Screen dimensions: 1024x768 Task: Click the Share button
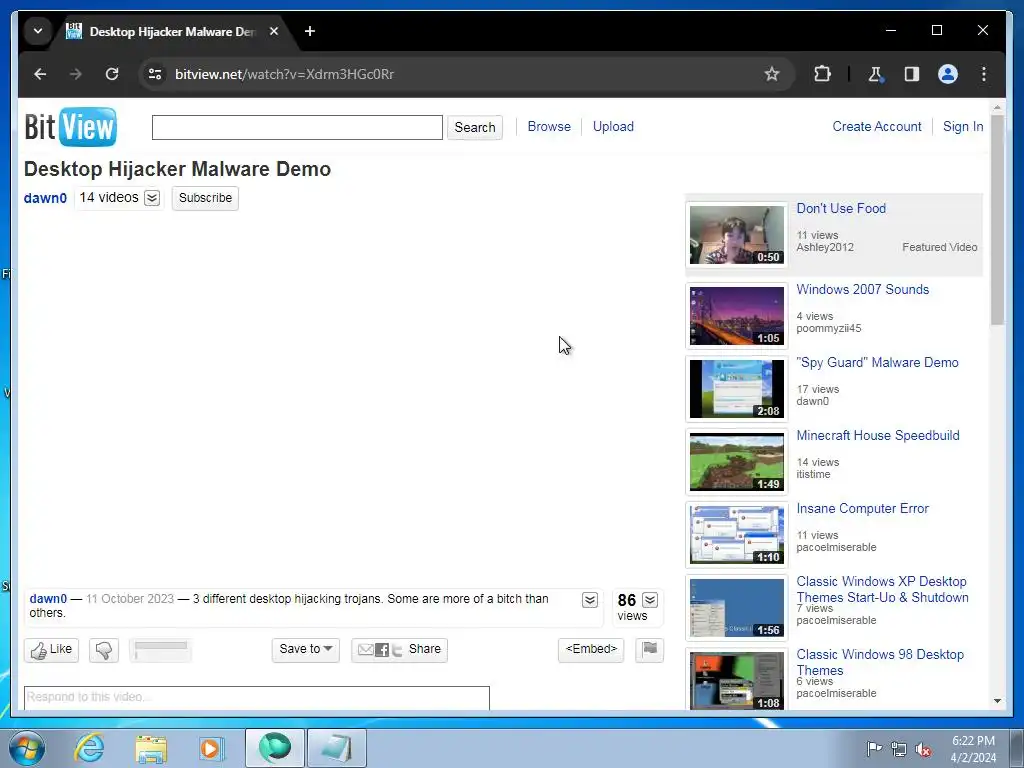tap(399, 650)
